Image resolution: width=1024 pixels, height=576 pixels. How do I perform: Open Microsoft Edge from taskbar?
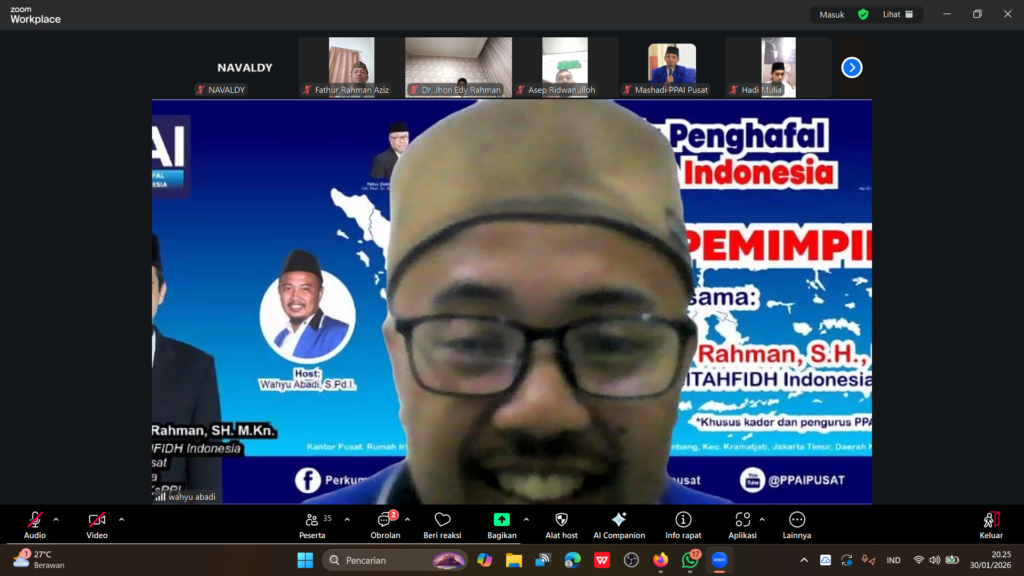click(573, 560)
